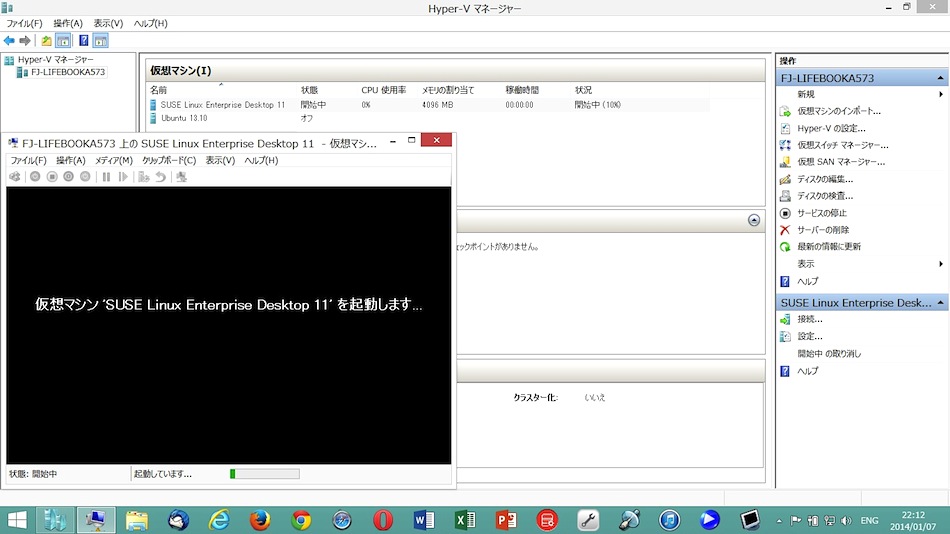This screenshot has height=534, width=950.
Task: Open クリップボード(C) menu in VM window
Action: click(x=169, y=160)
